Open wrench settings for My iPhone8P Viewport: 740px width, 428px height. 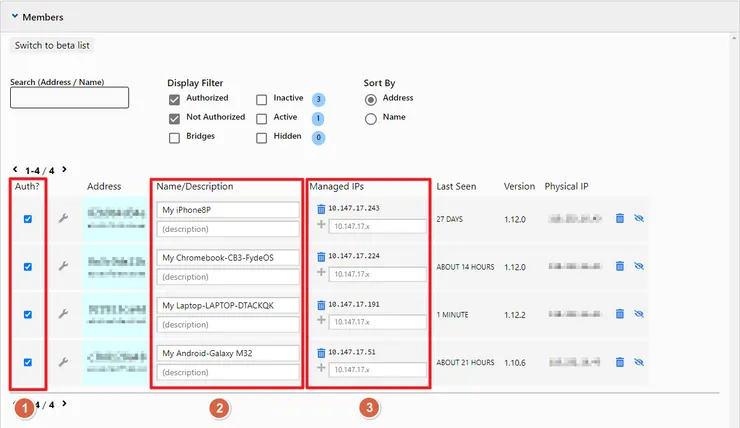pos(63,218)
